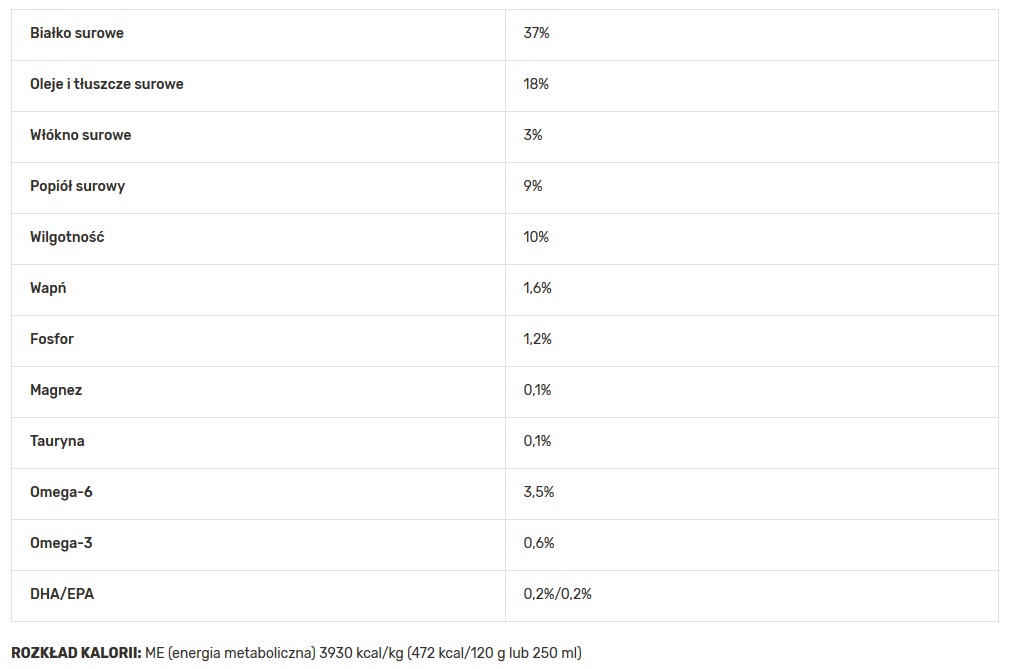Select the 1,2% phosphorus value
The width and height of the screenshot is (1010, 669).
tap(538, 339)
